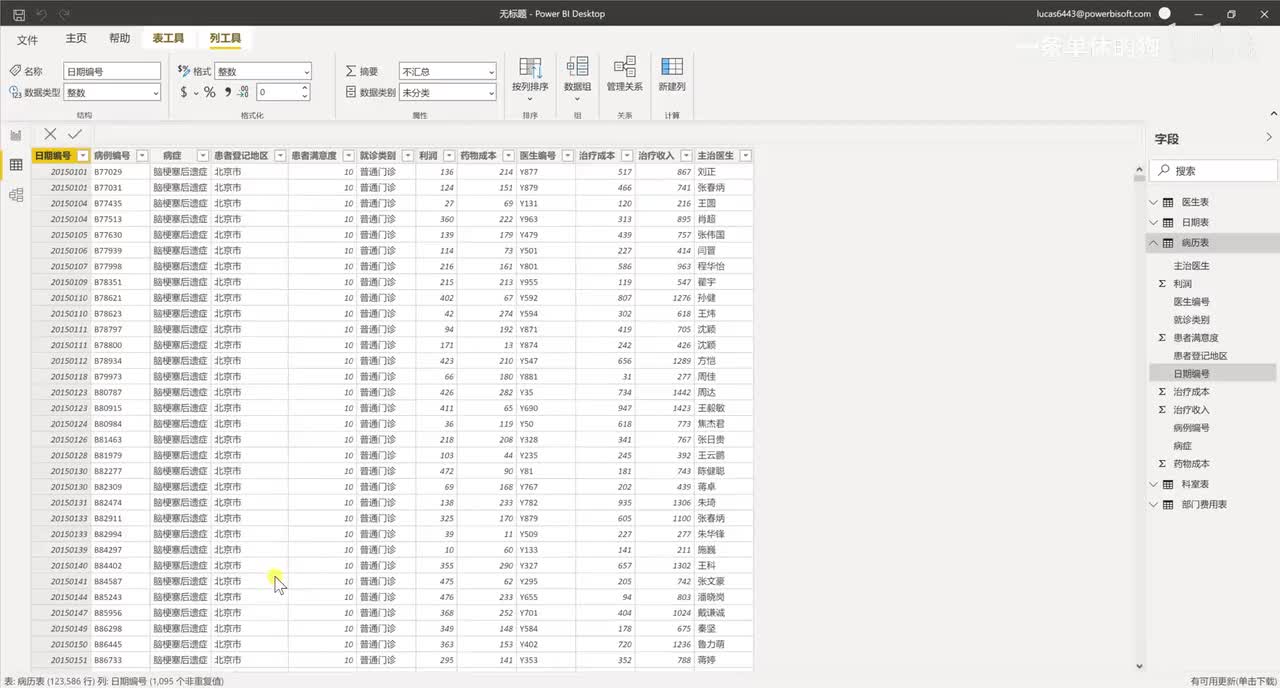Click the Redo arrow in title bar
This screenshot has width=1280, height=688.
point(65,14)
